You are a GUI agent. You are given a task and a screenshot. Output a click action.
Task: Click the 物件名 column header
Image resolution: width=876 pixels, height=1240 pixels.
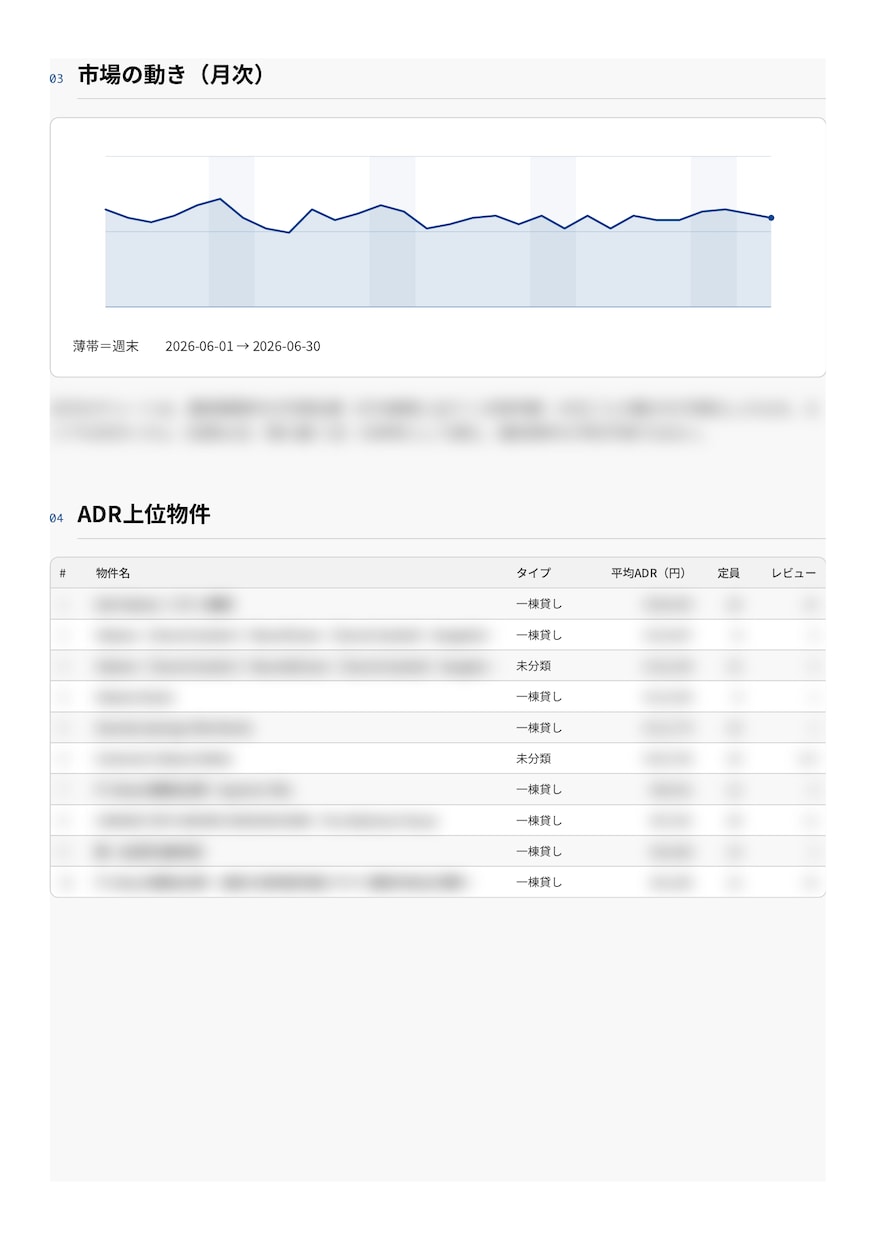click(x=113, y=574)
